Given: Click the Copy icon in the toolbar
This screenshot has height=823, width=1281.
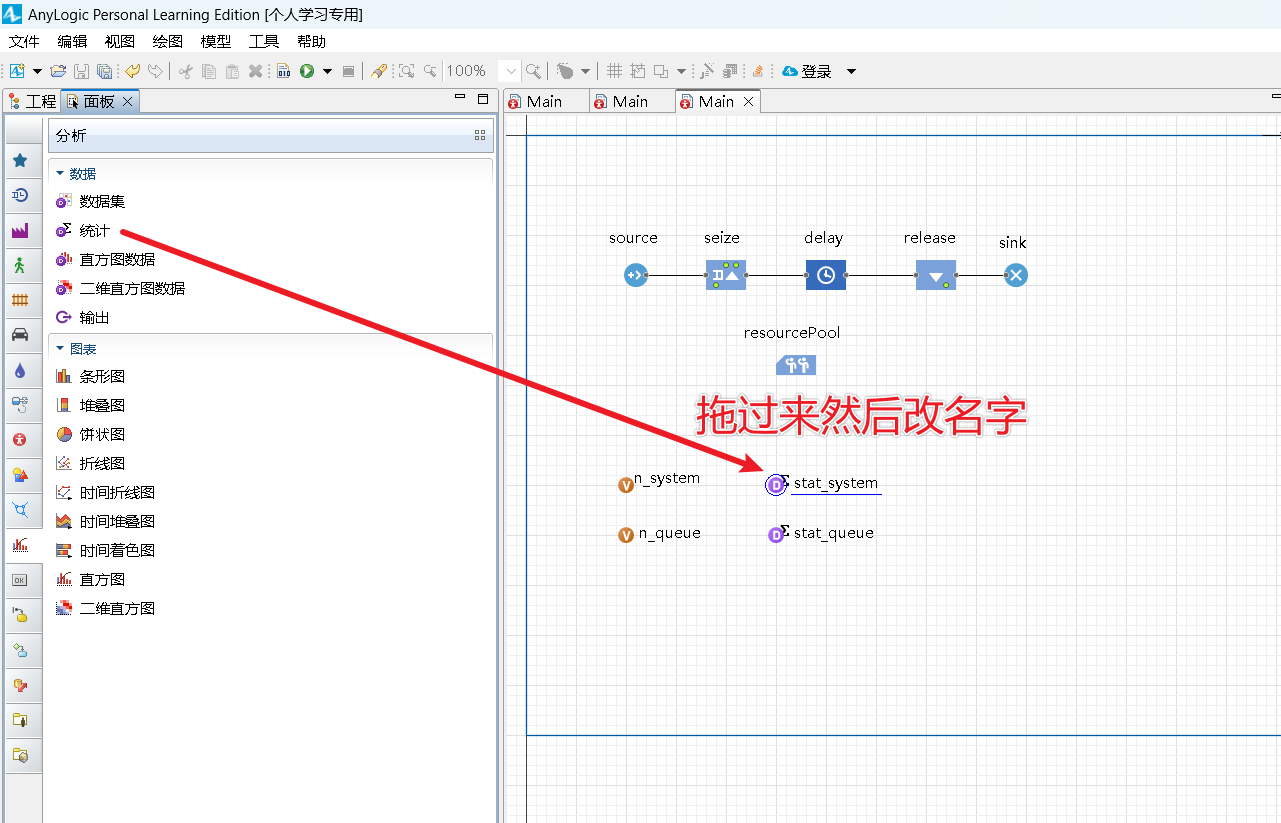Looking at the screenshot, I should [209, 71].
